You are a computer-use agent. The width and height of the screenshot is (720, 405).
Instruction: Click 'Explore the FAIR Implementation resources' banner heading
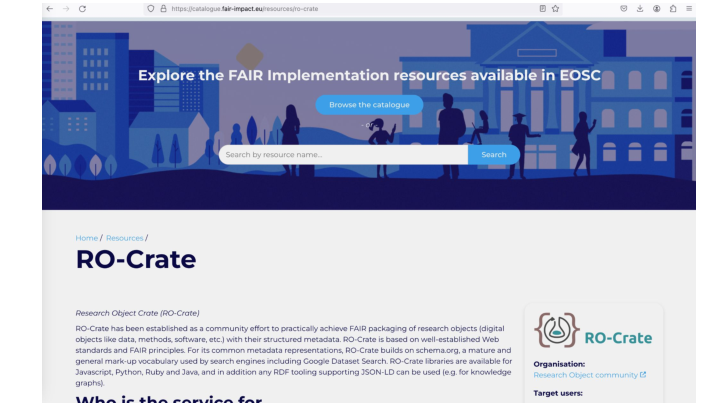[x=369, y=75]
